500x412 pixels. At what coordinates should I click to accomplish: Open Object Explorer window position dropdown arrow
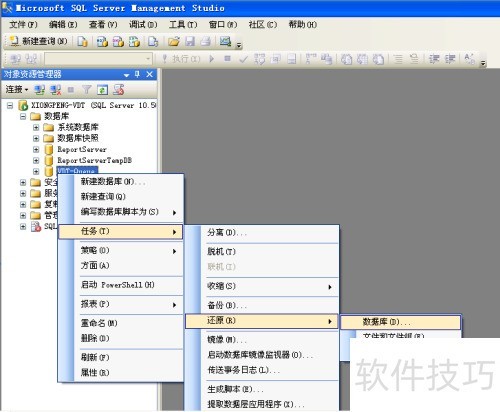pos(126,75)
